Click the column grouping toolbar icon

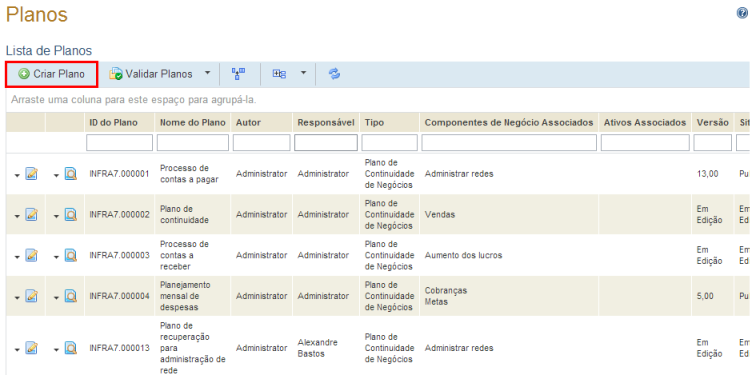279,74
